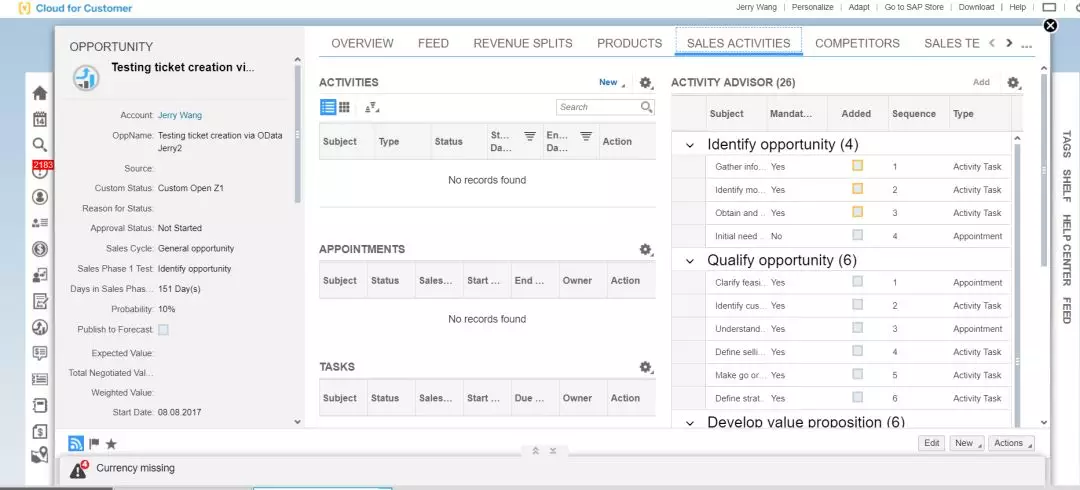This screenshot has height=490, width=1080.
Task: Open Tasks settings gear
Action: [x=646, y=367]
